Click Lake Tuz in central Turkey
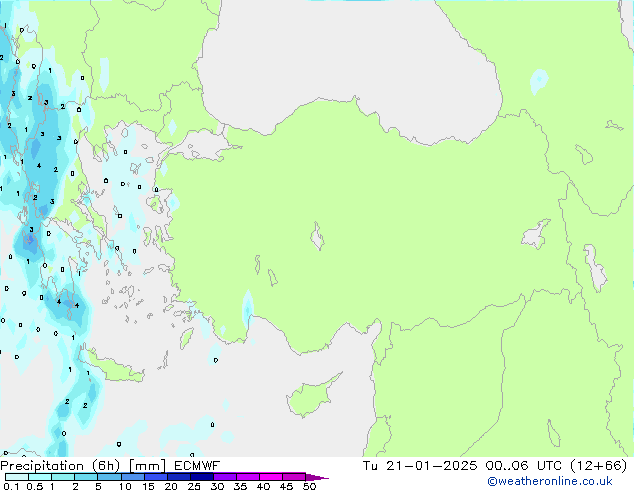 pos(318,238)
